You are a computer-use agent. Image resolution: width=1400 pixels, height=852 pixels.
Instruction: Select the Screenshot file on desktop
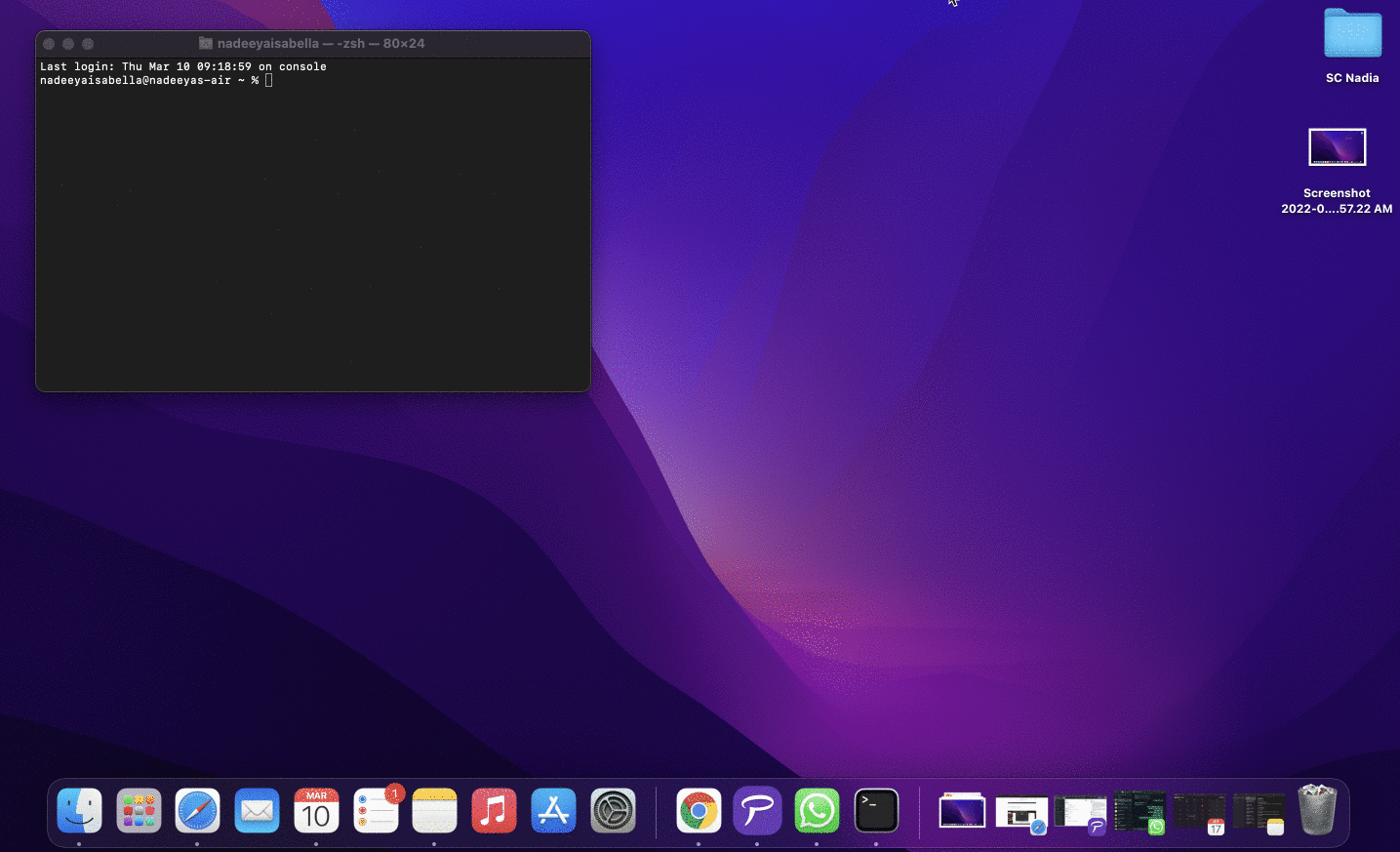tap(1337, 171)
